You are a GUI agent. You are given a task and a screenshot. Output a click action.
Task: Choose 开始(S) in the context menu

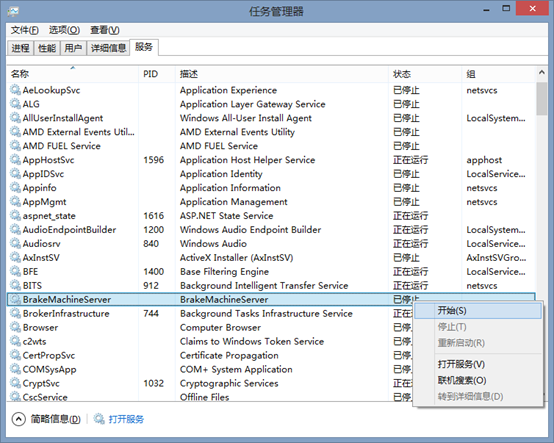(x=477, y=311)
